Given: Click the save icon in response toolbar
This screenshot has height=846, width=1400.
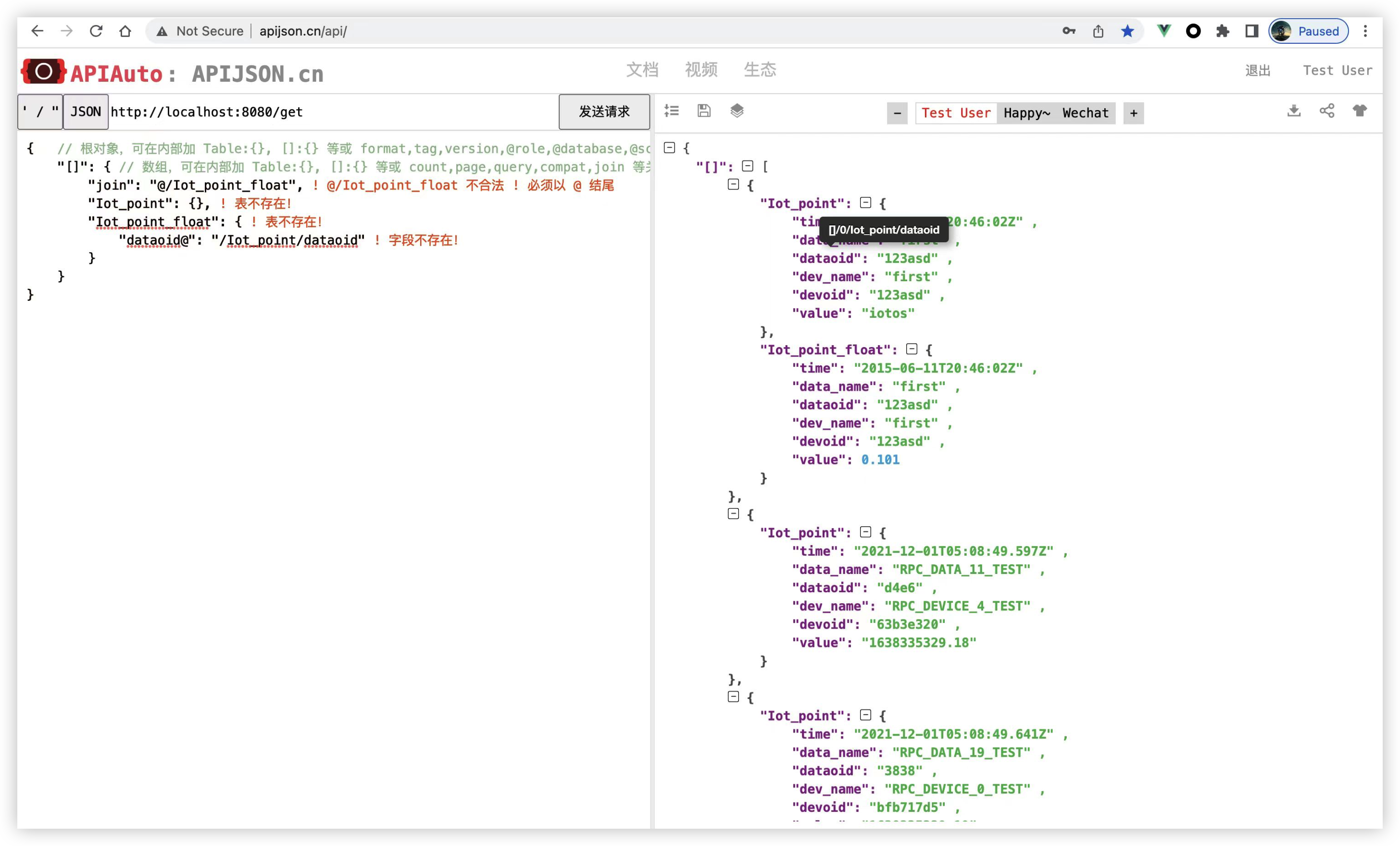Looking at the screenshot, I should [x=704, y=111].
